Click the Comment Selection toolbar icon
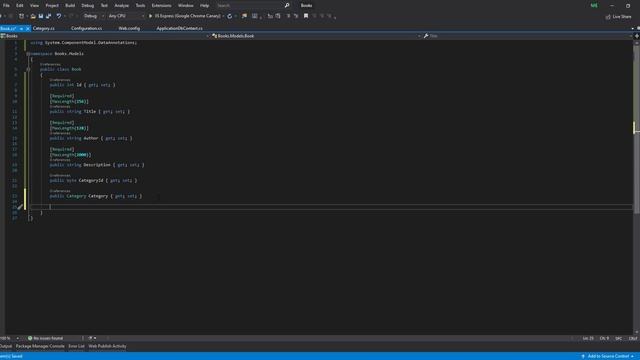Viewport: 640px width, 360px height. 270,16
